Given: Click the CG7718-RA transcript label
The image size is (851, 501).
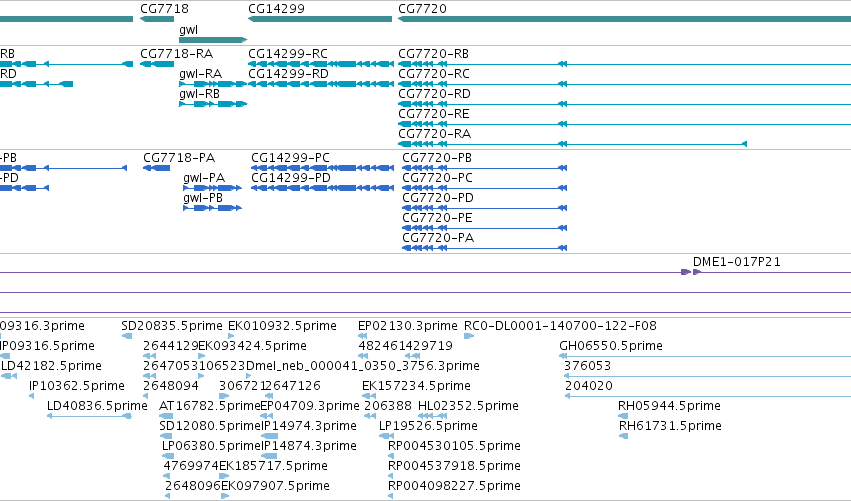Looking at the screenshot, I should (176, 54).
